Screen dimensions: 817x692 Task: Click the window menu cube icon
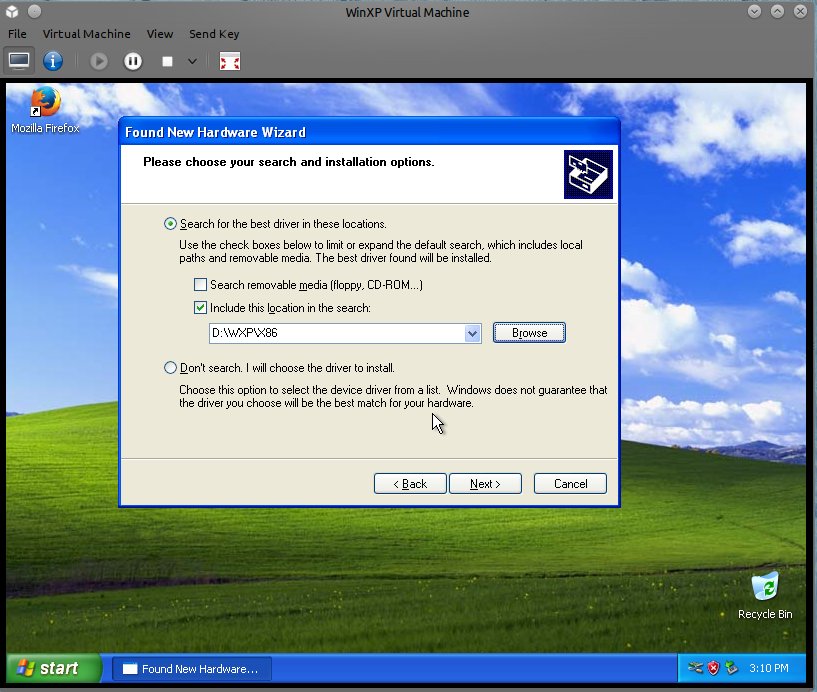12,11
